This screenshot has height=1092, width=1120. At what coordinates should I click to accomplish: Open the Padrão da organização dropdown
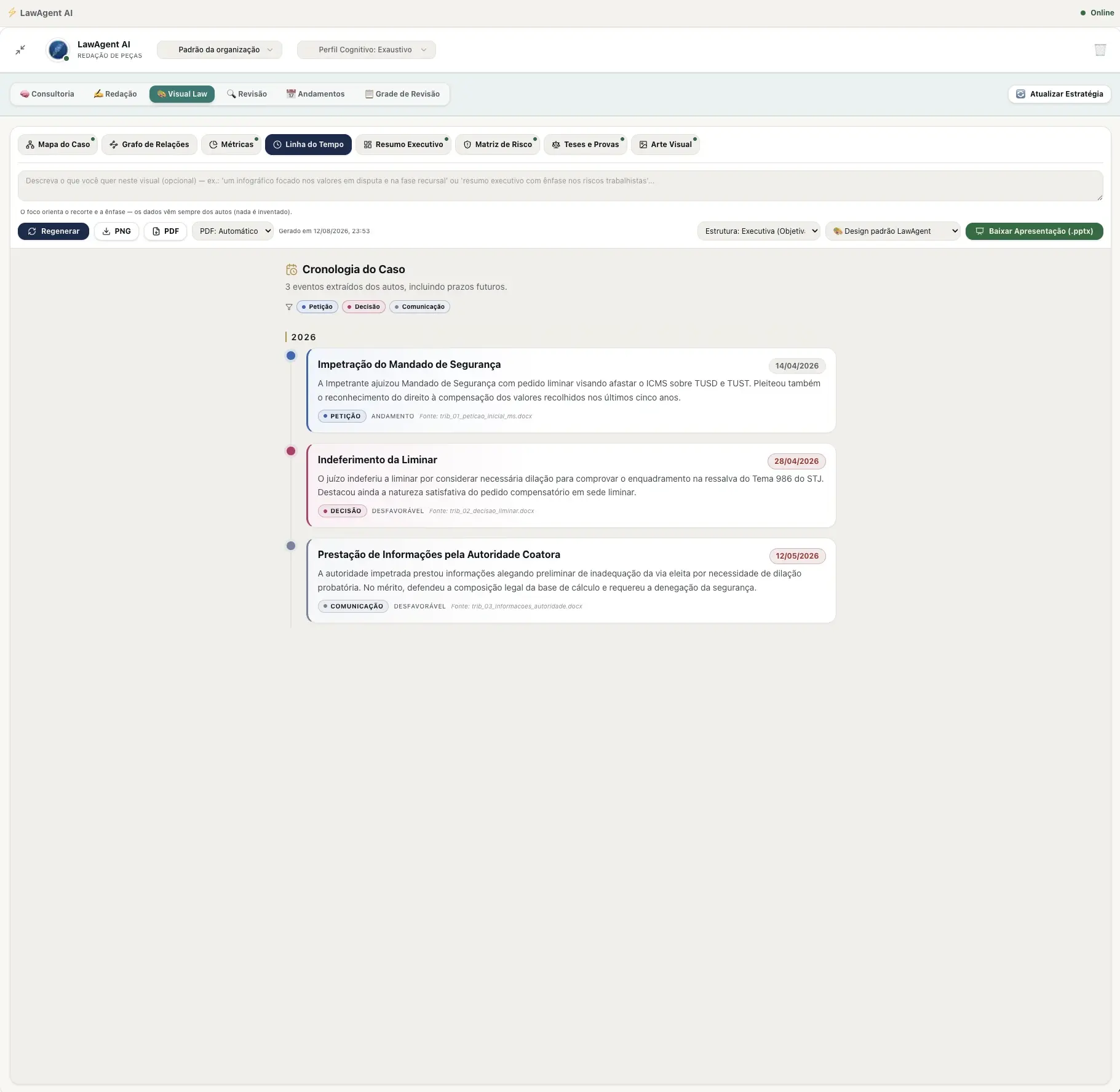220,50
